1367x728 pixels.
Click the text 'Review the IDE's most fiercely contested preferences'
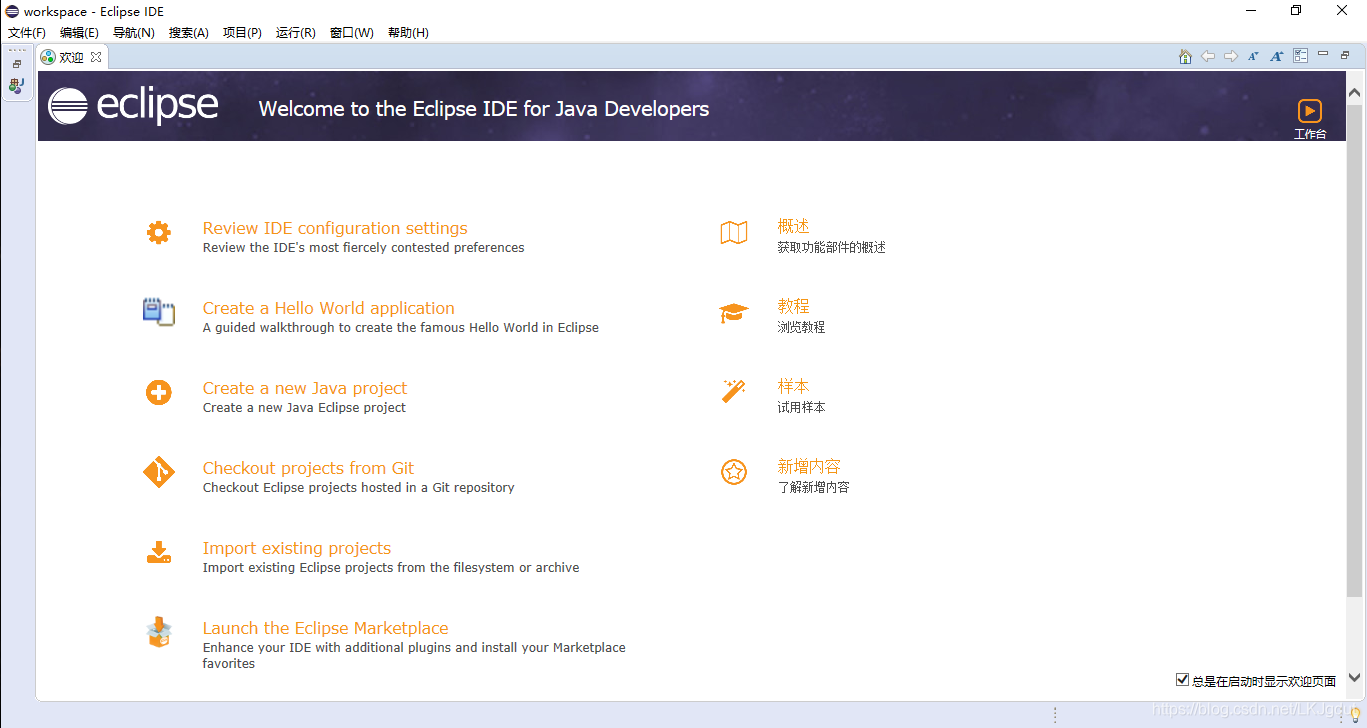363,248
